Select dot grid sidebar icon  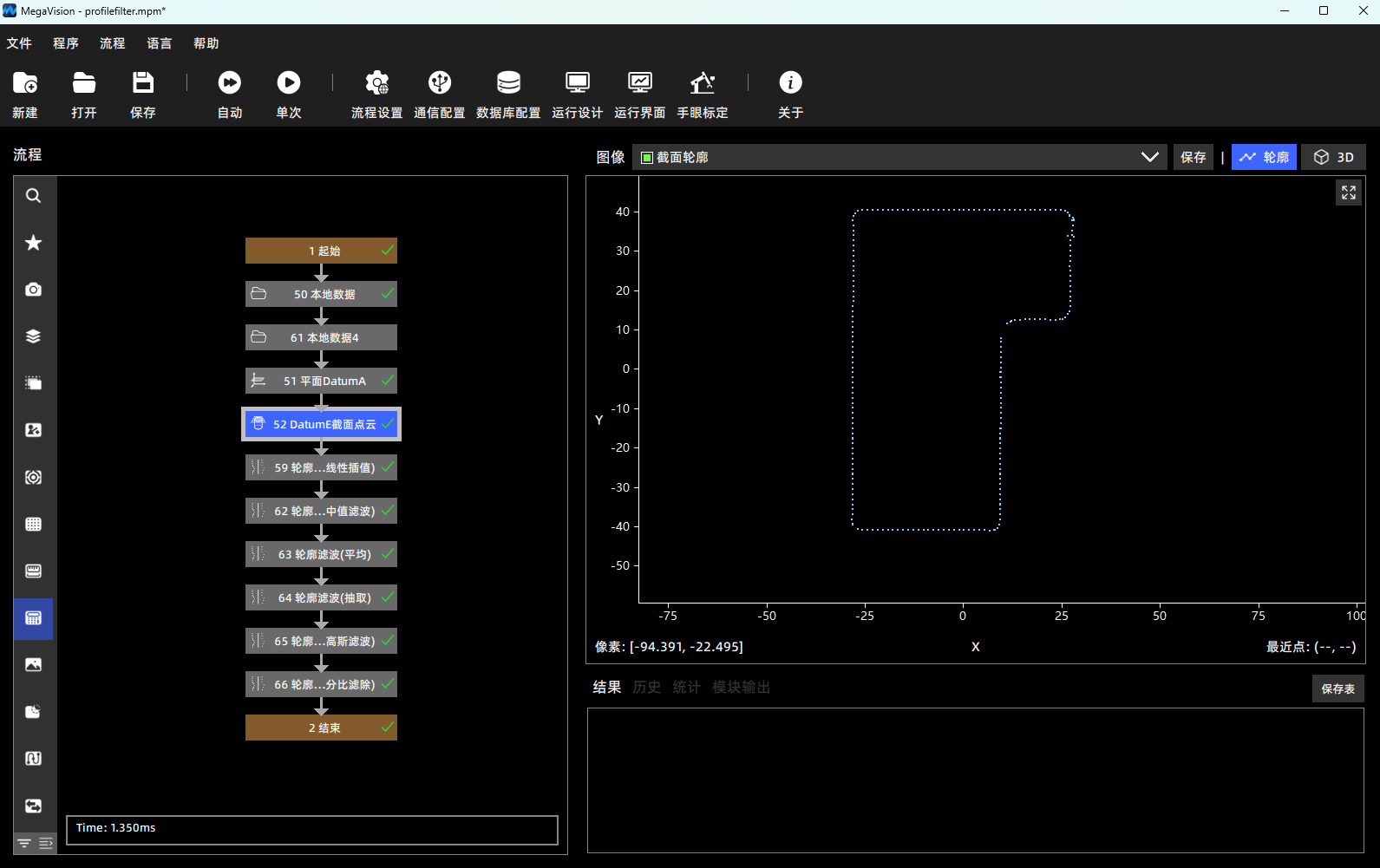click(x=34, y=524)
